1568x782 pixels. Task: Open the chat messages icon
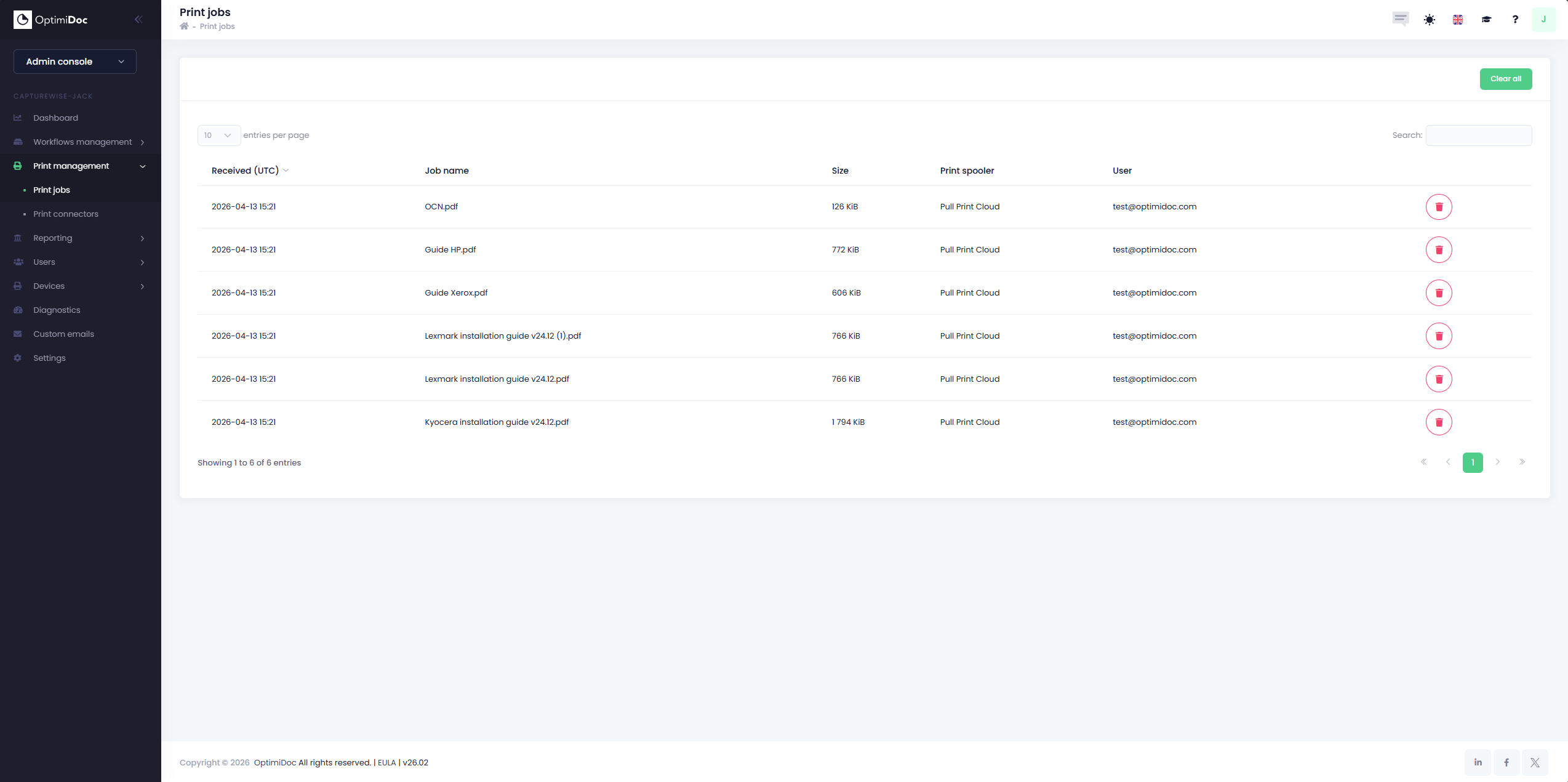(1400, 19)
